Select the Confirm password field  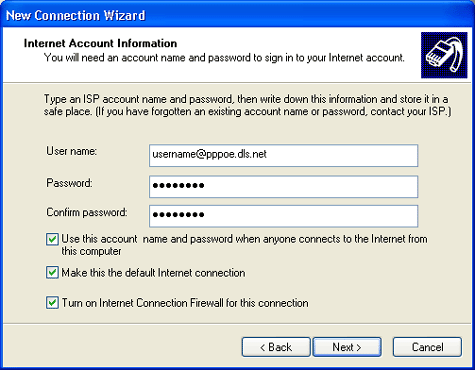pyautogui.click(x=283, y=216)
